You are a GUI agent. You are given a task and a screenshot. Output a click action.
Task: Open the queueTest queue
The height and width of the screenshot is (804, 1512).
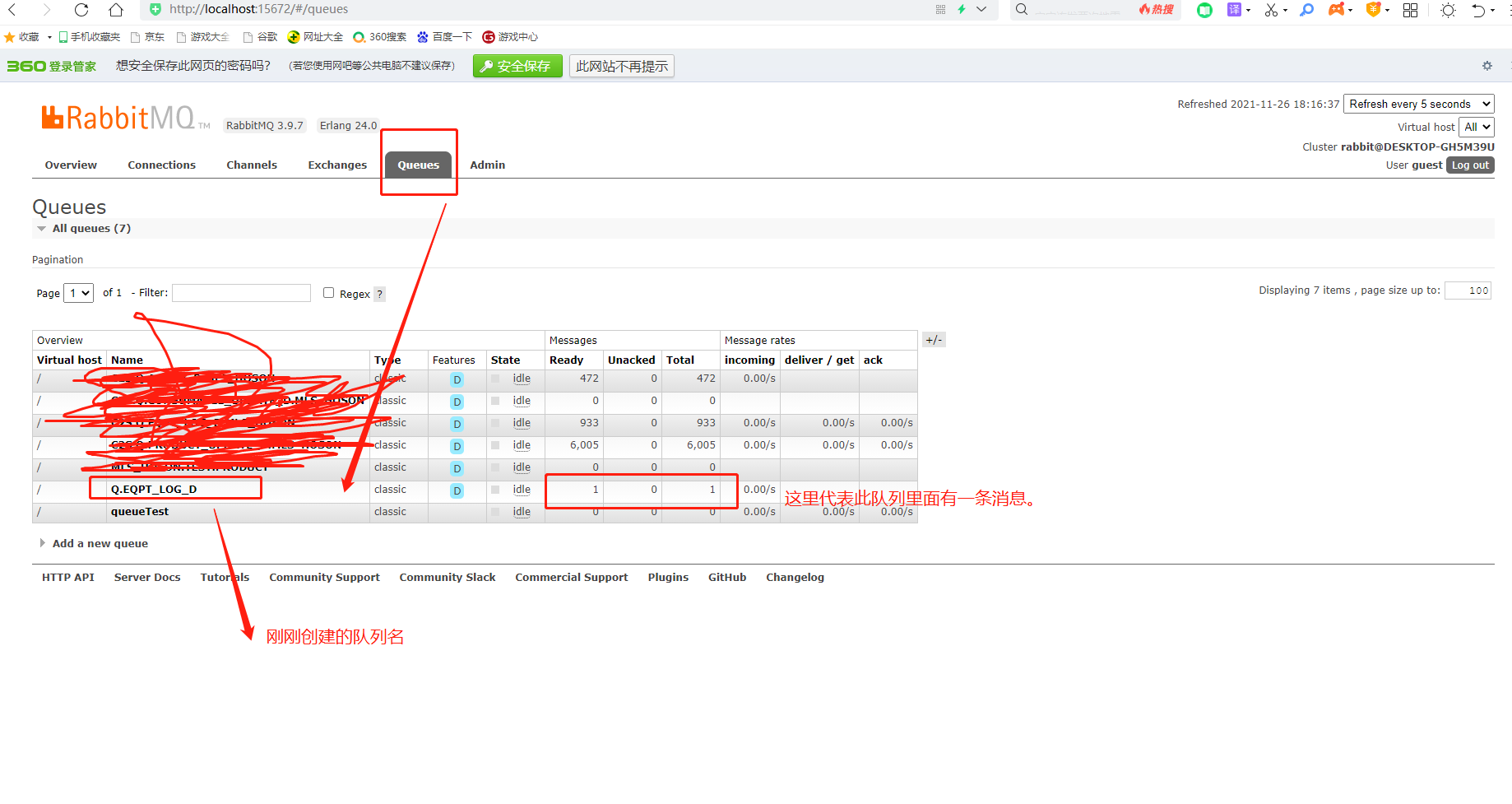[140, 511]
